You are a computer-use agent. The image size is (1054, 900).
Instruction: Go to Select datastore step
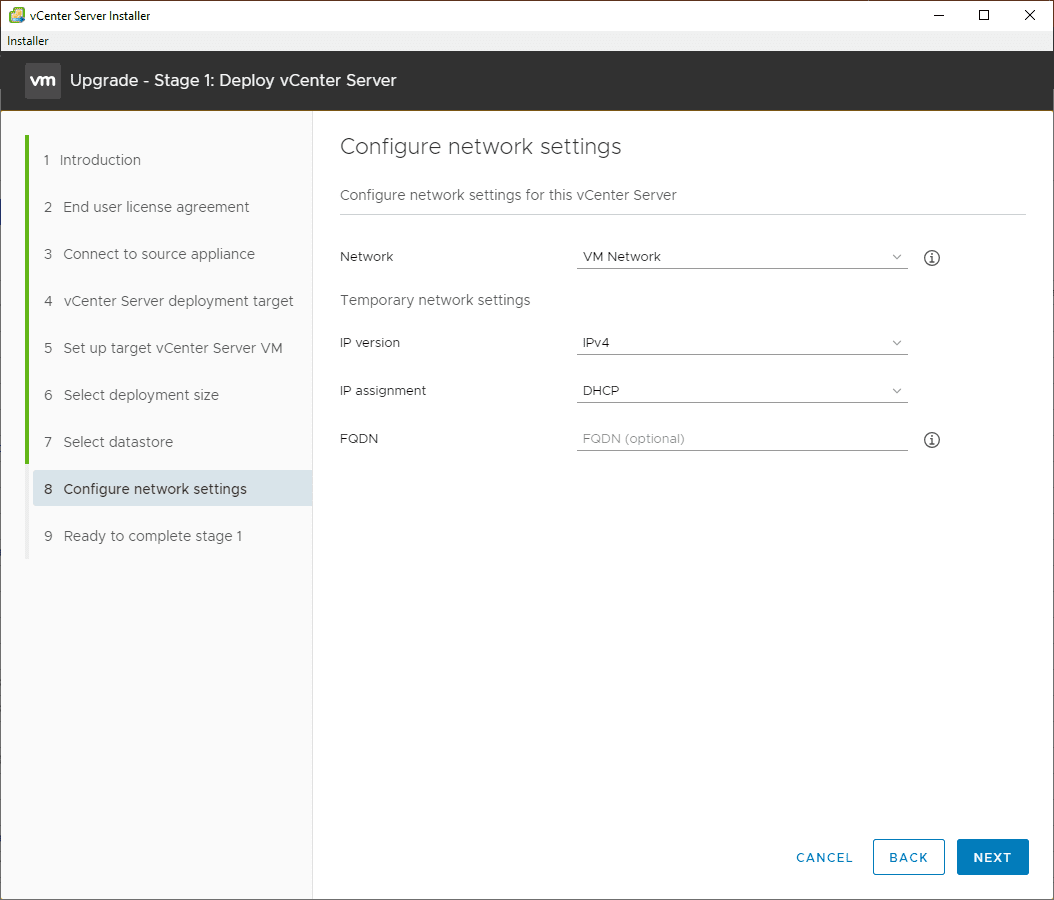118,442
